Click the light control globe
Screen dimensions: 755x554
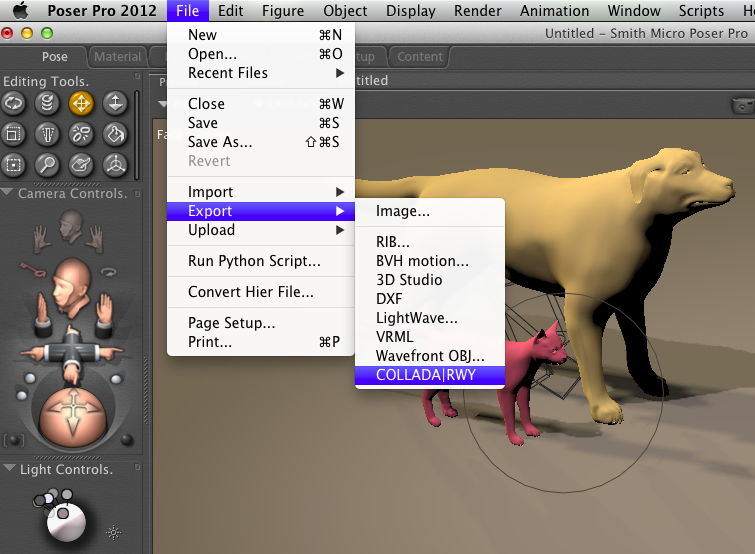coord(66,522)
